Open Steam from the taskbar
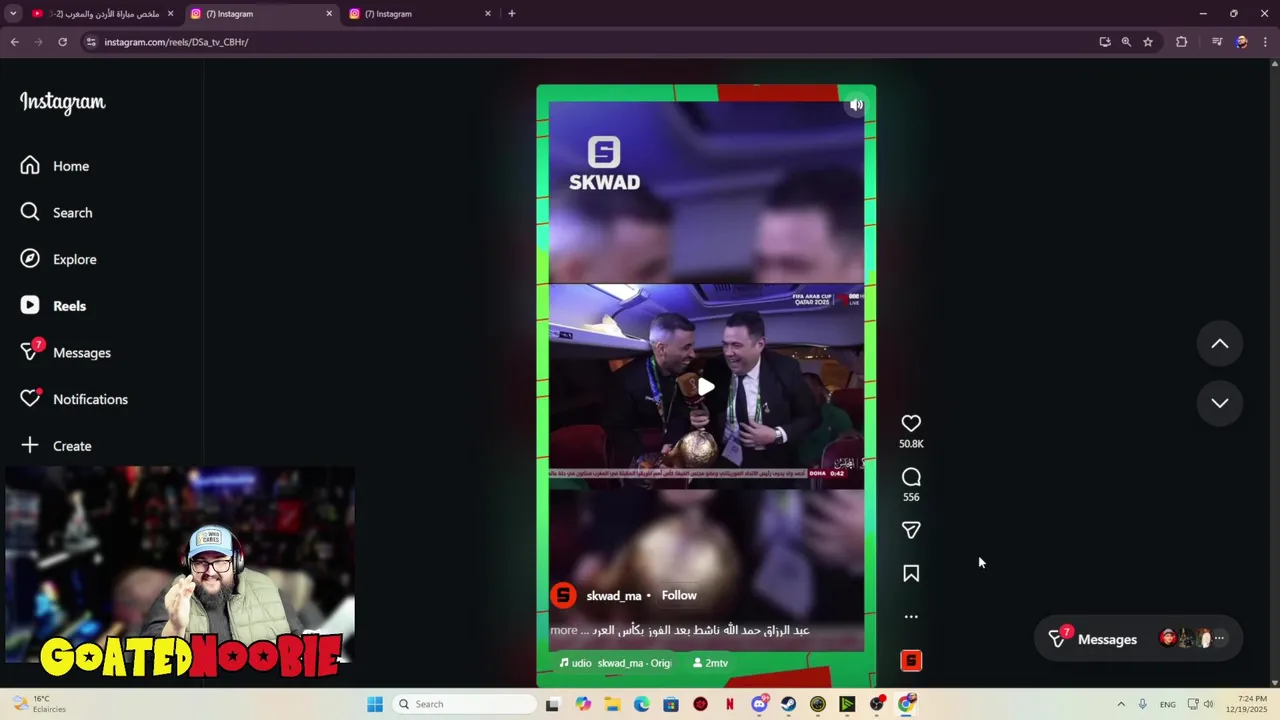 point(789,704)
